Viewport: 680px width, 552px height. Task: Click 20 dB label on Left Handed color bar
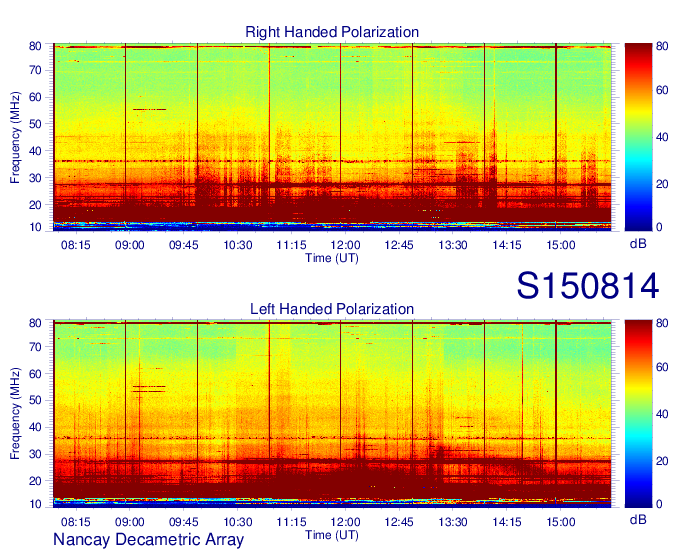(662, 461)
